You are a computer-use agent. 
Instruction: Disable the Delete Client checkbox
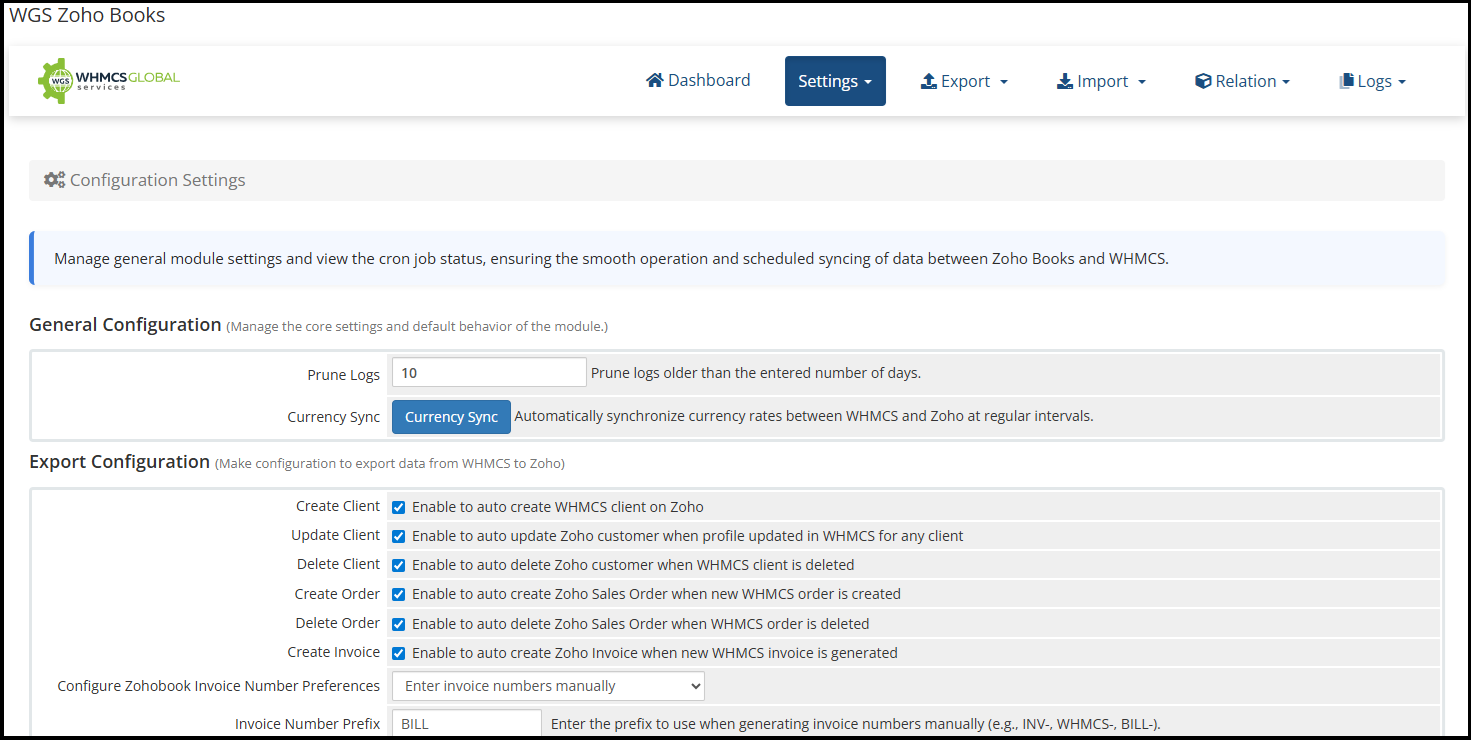pos(399,565)
